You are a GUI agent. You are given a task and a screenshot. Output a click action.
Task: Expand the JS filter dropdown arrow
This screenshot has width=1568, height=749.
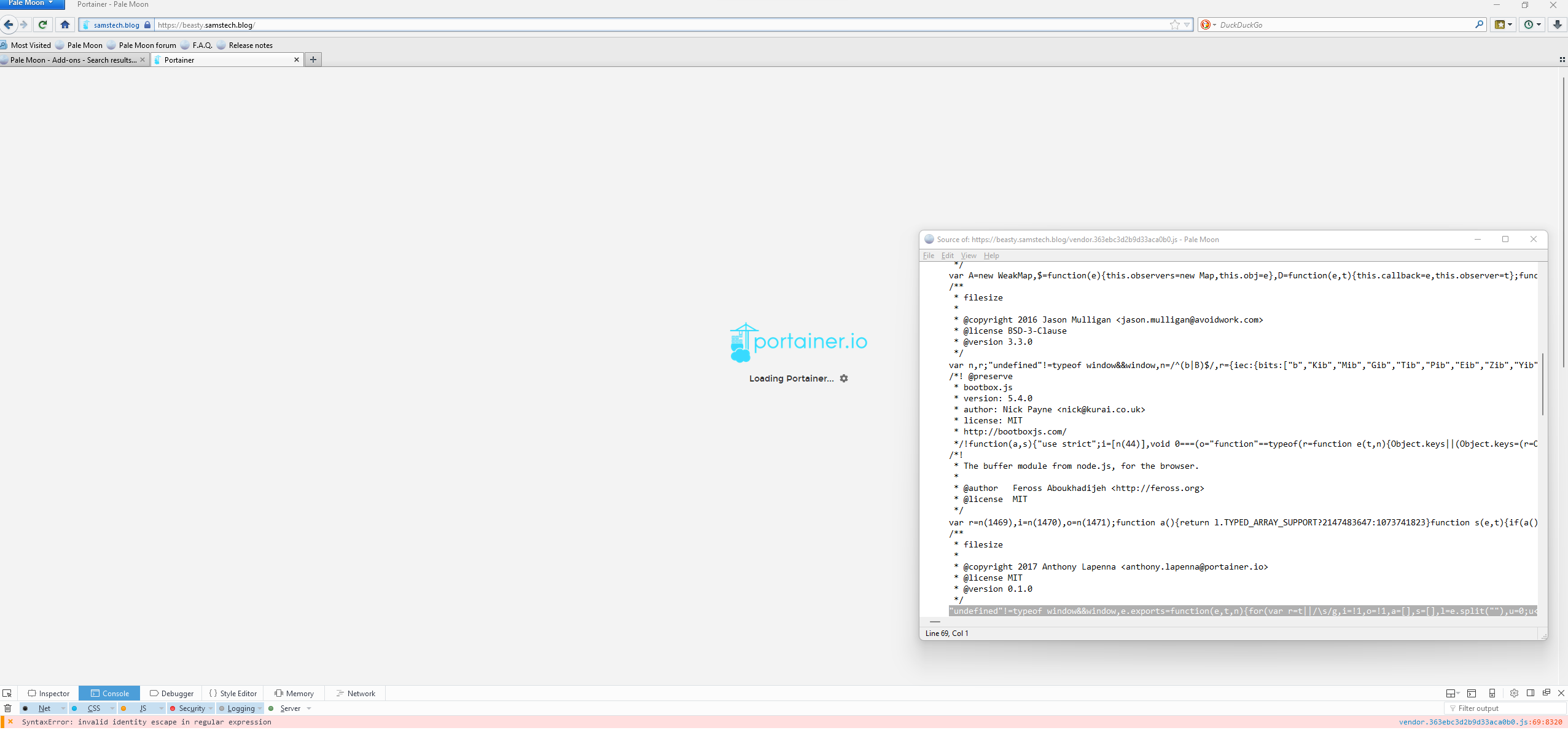click(161, 708)
